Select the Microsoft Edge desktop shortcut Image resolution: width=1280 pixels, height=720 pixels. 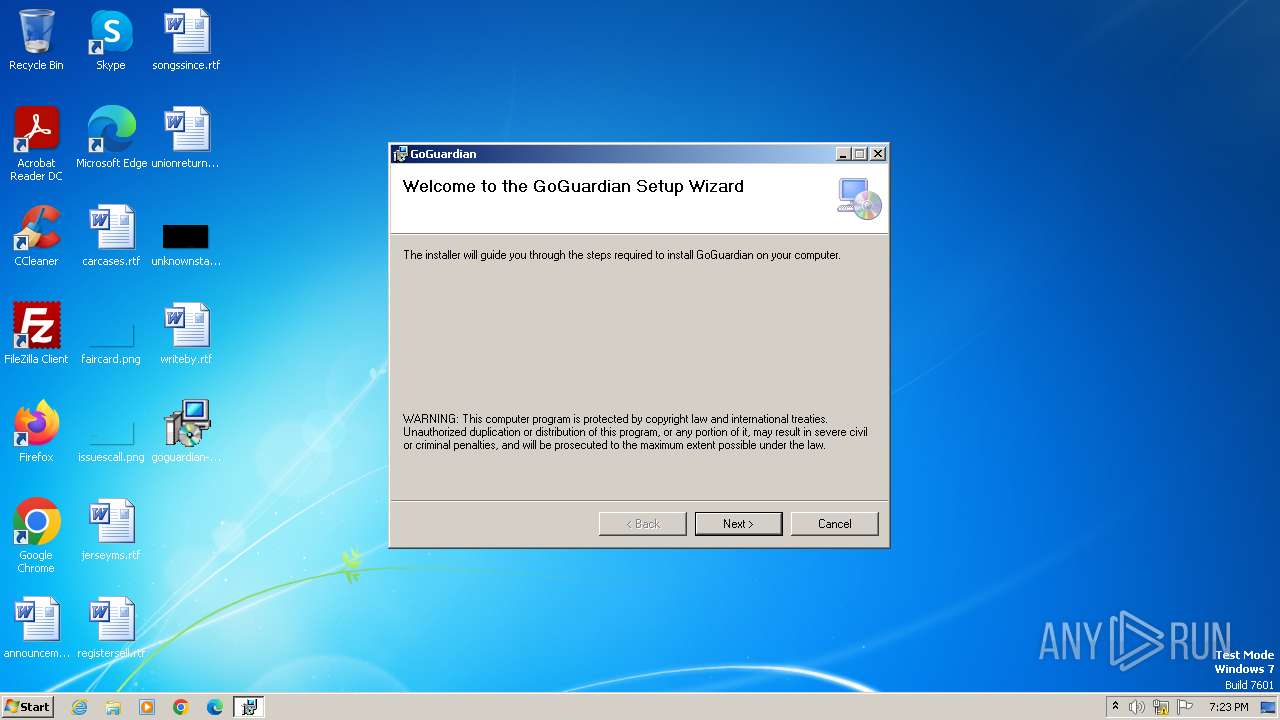tap(111, 138)
